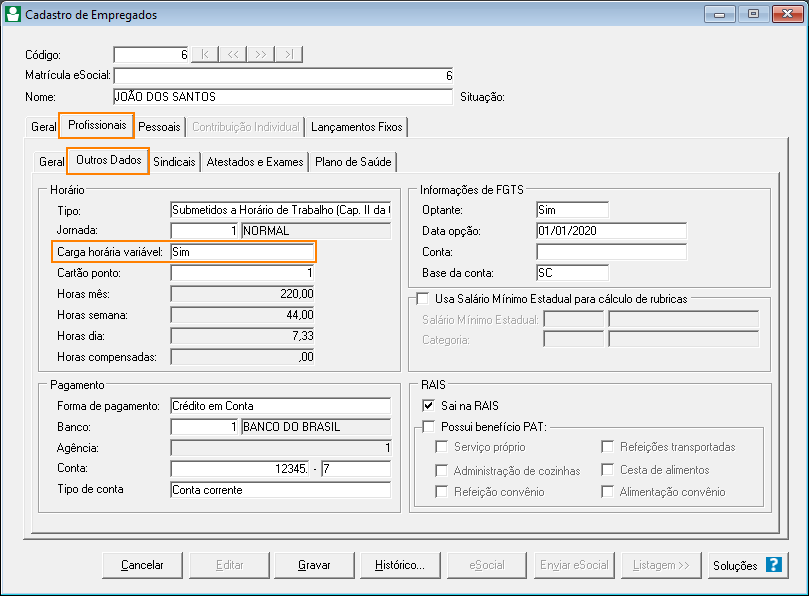Viewport: 809px width, 596px height.
Task: Click the employee icon in the title bar
Action: 14,13
